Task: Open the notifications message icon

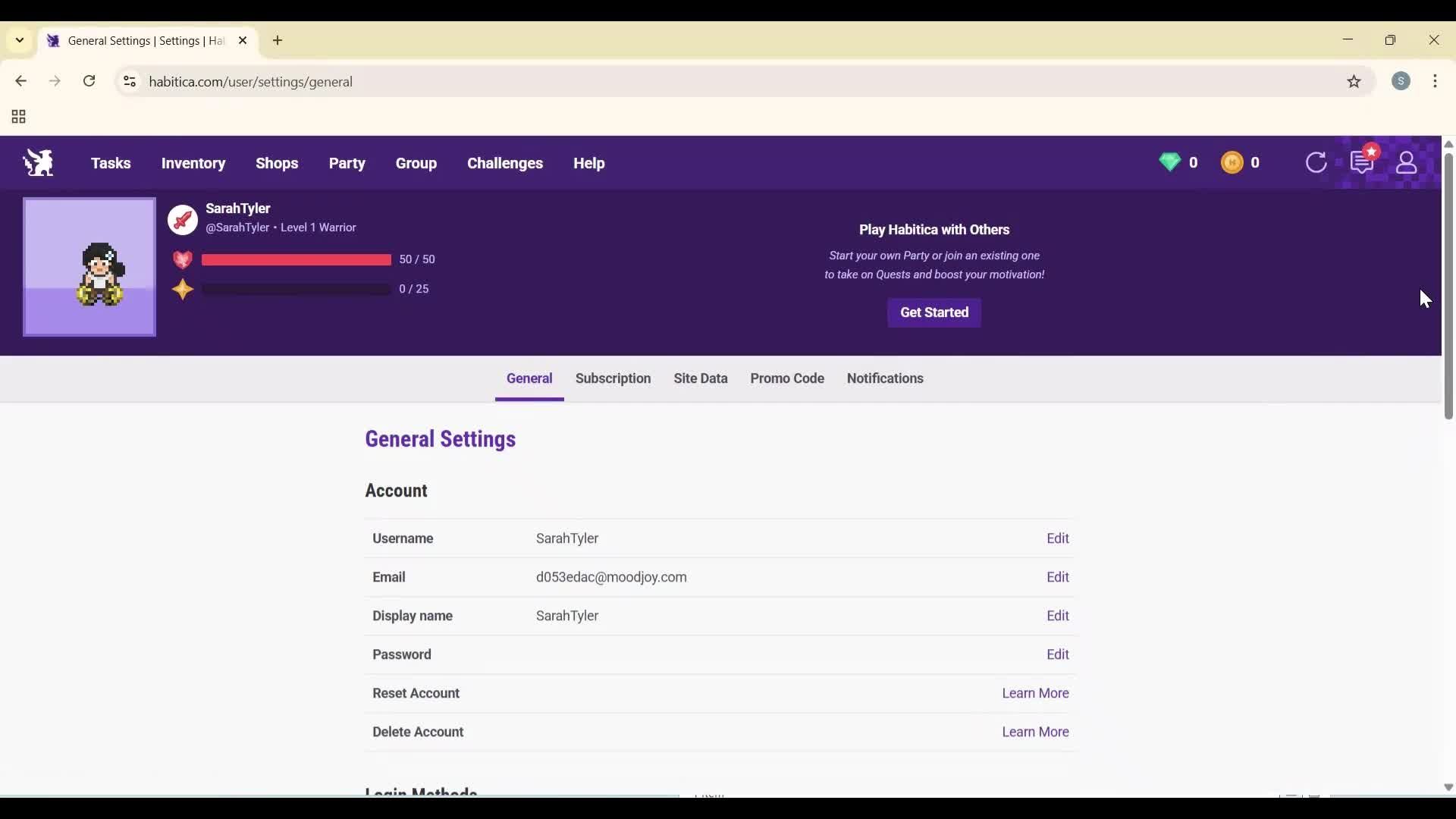Action: [x=1362, y=162]
